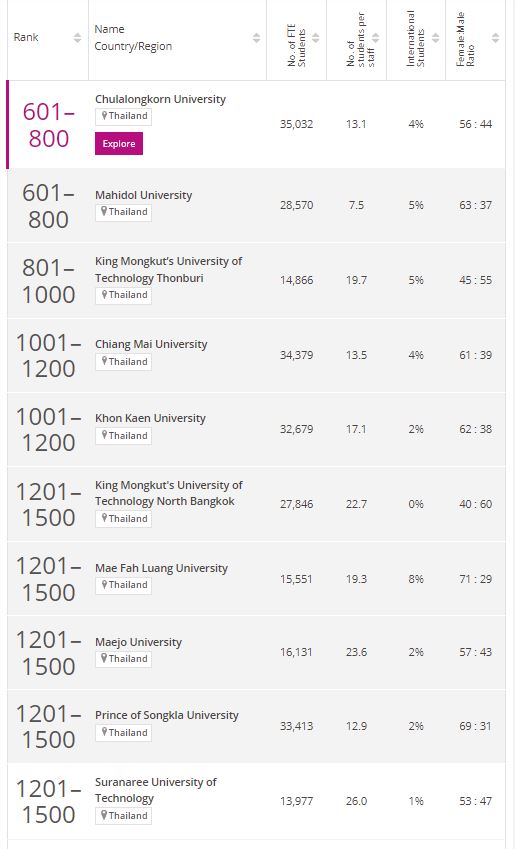
Task: Sort by No. of FTE Students arrows
Action: 315,37
